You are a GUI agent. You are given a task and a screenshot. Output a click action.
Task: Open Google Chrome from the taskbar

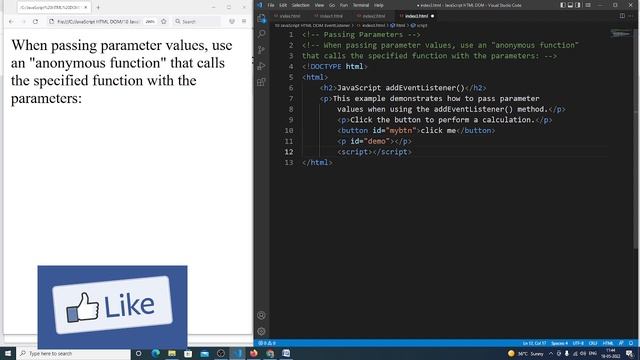(270, 353)
